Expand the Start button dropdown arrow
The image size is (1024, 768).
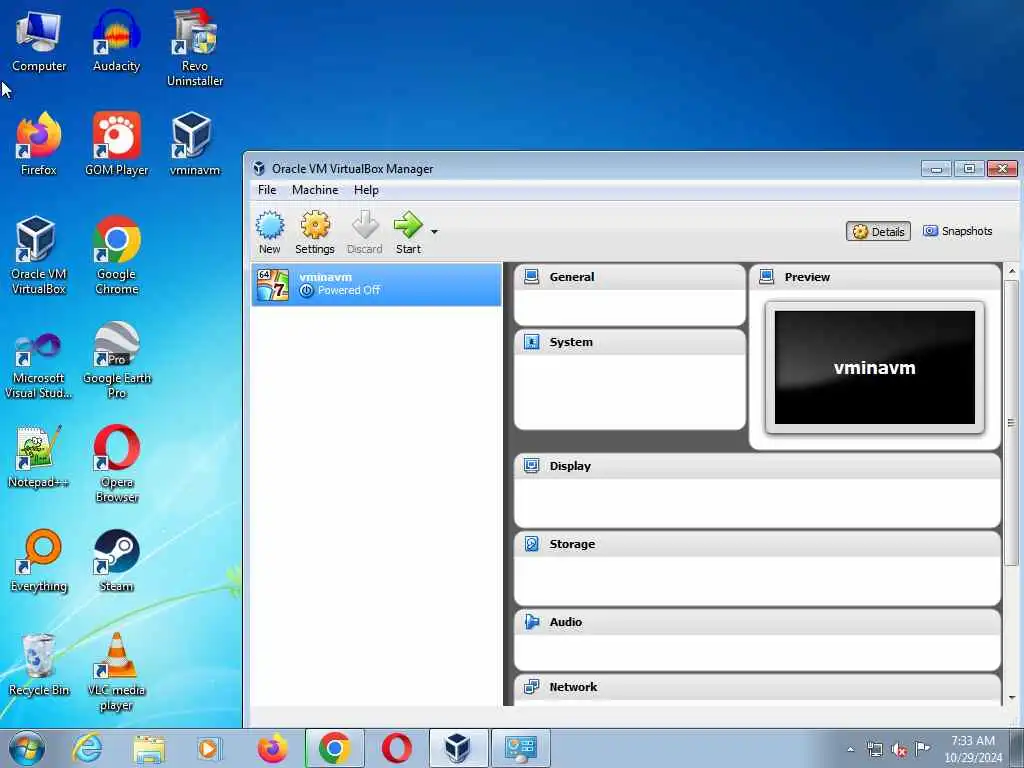[x=434, y=231]
